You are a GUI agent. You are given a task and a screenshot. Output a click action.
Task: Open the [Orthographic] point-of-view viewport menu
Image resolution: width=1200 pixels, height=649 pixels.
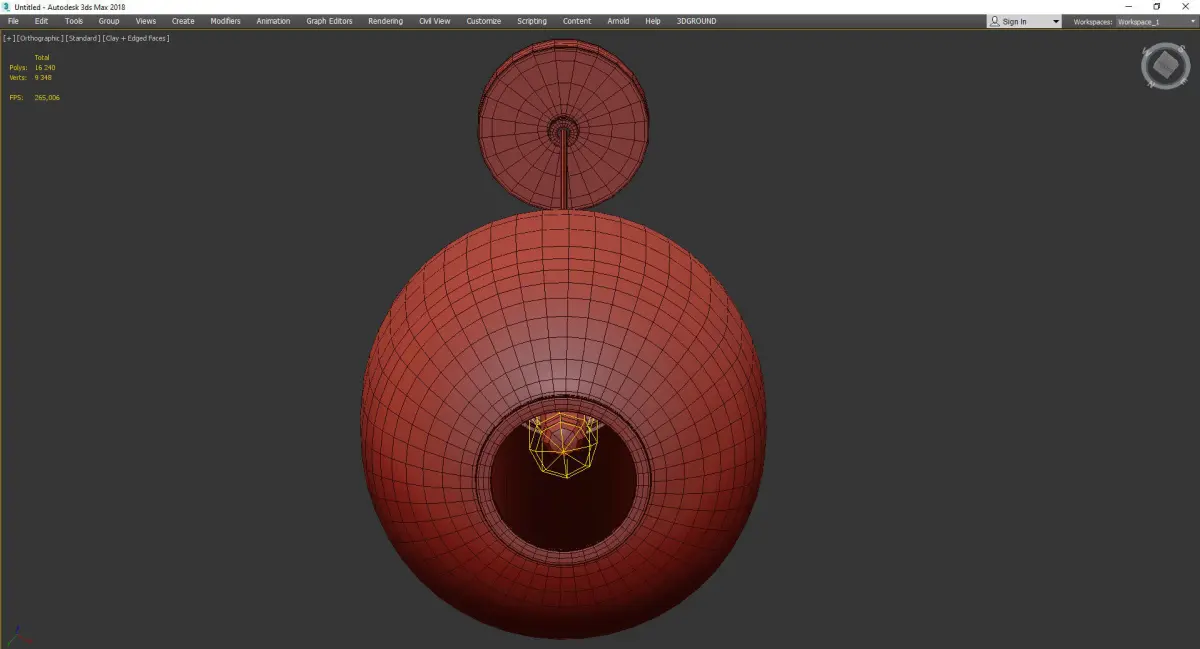click(x=40, y=38)
